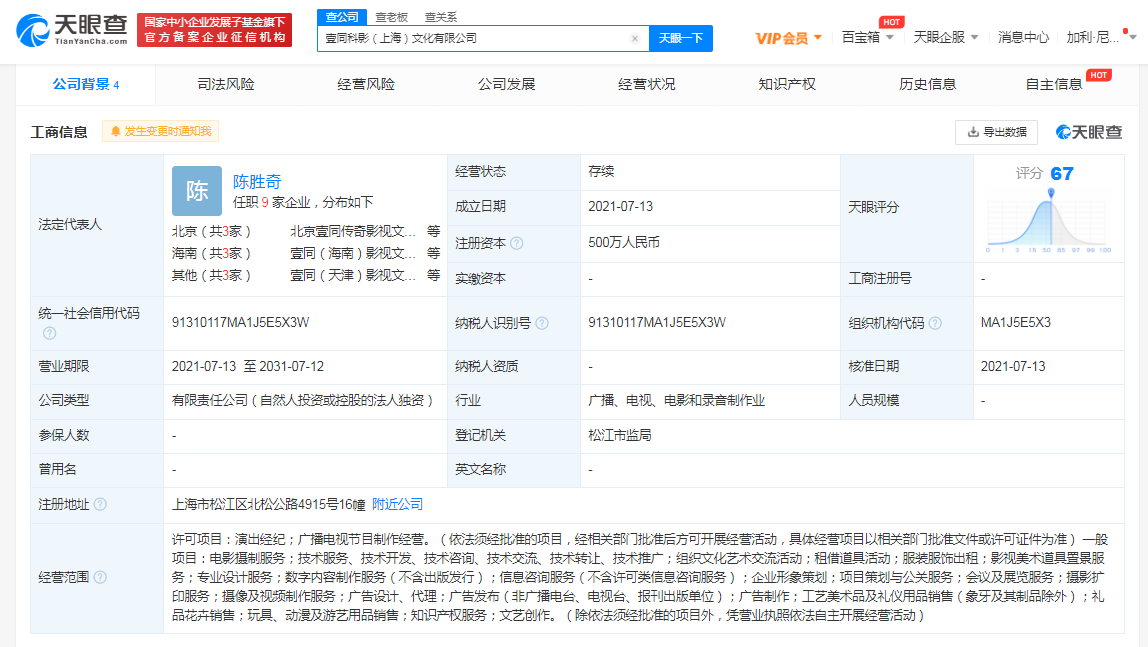Click the 纳税人识别号 help icon
1148x647 pixels.
542,323
